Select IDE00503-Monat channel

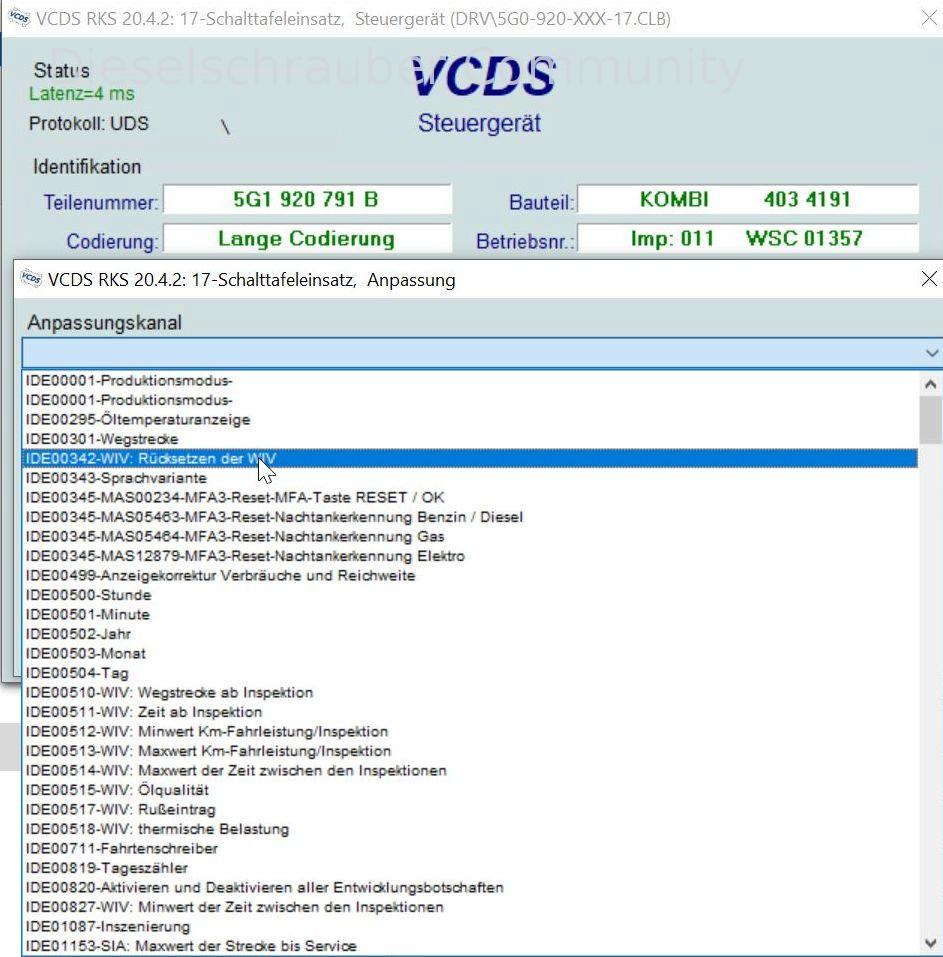(x=470, y=654)
